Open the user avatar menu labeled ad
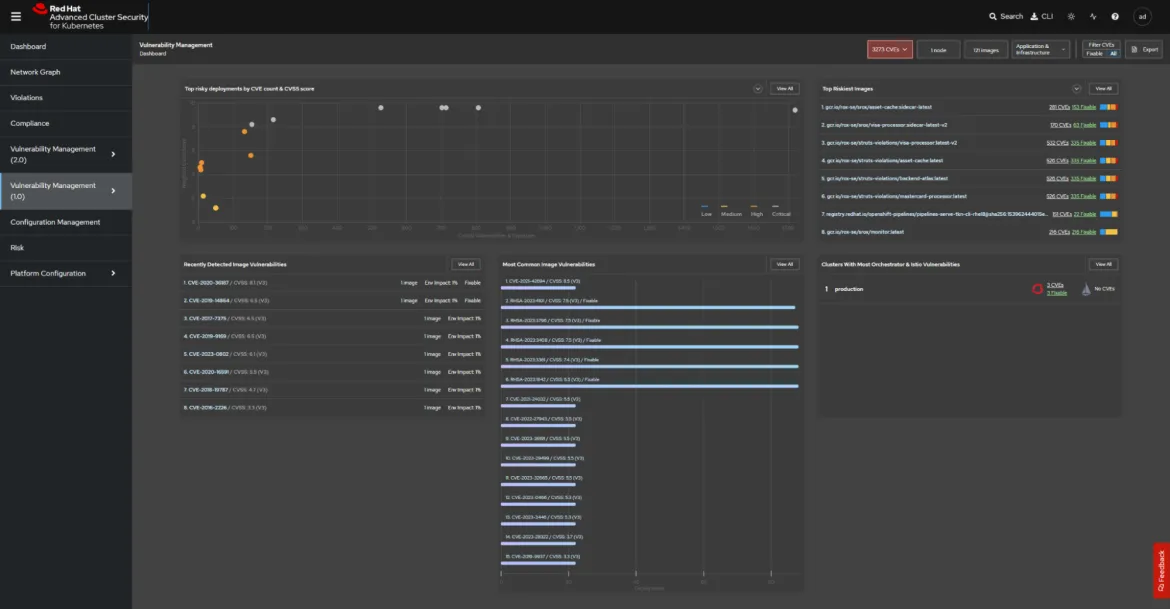This screenshot has height=609, width=1170. (1141, 16)
